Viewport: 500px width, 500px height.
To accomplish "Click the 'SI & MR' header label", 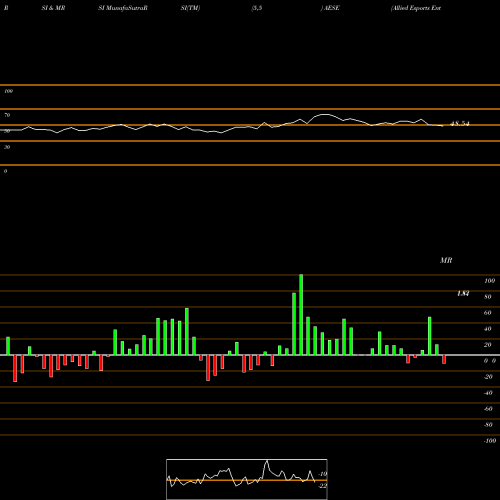I will 53,8.
